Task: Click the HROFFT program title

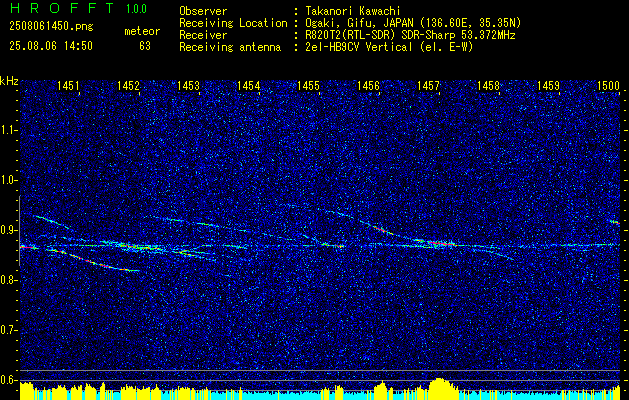Action: [x=62, y=8]
